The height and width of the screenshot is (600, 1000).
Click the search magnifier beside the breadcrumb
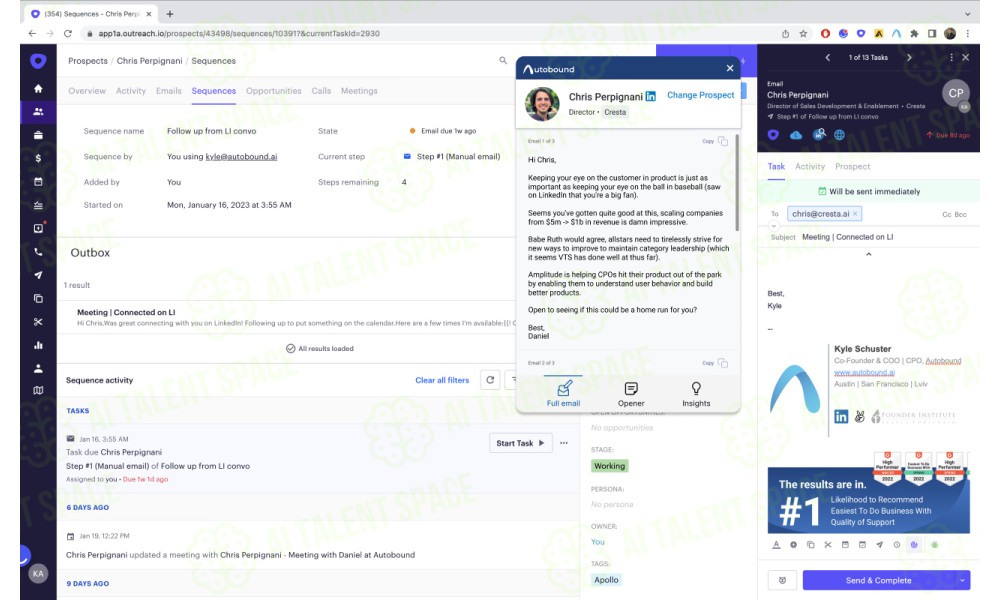(503, 61)
